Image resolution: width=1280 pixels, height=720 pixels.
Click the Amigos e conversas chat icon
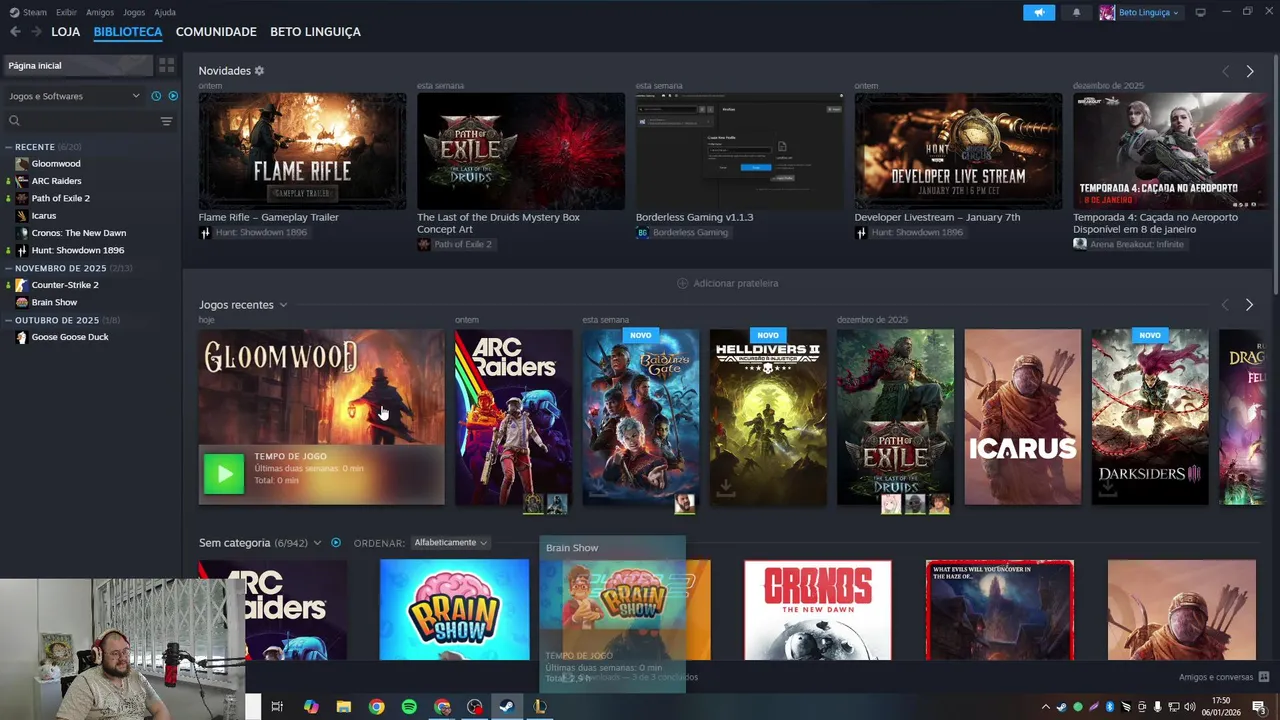pos(1264,677)
